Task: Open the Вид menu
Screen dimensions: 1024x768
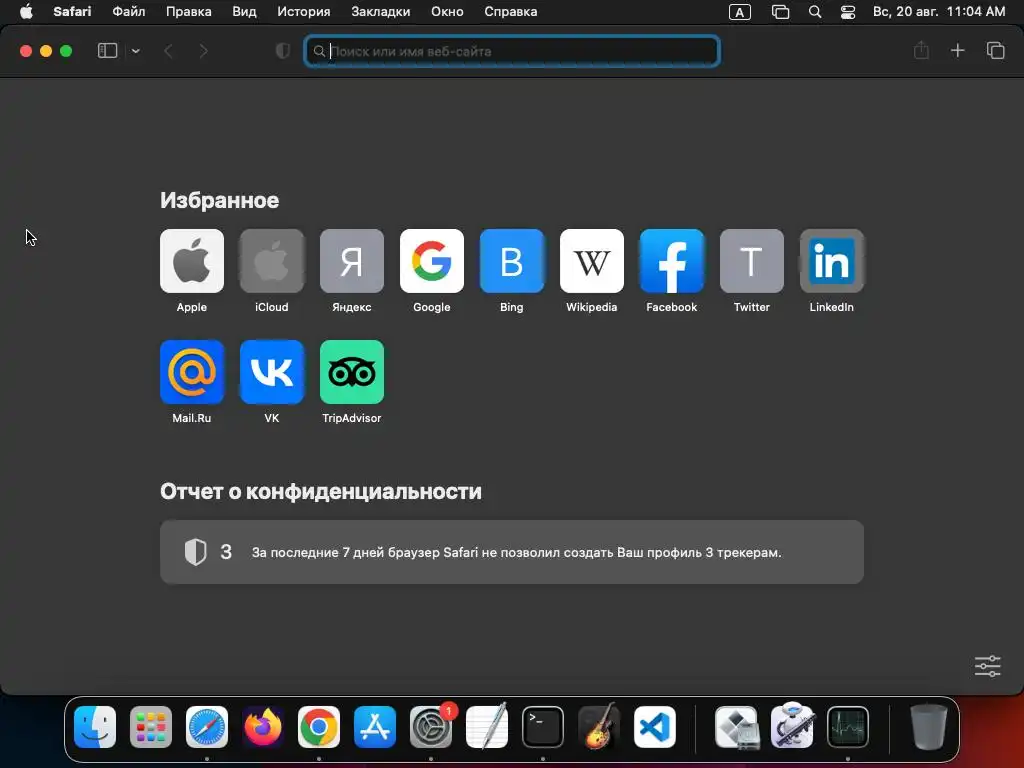Action: pyautogui.click(x=244, y=12)
